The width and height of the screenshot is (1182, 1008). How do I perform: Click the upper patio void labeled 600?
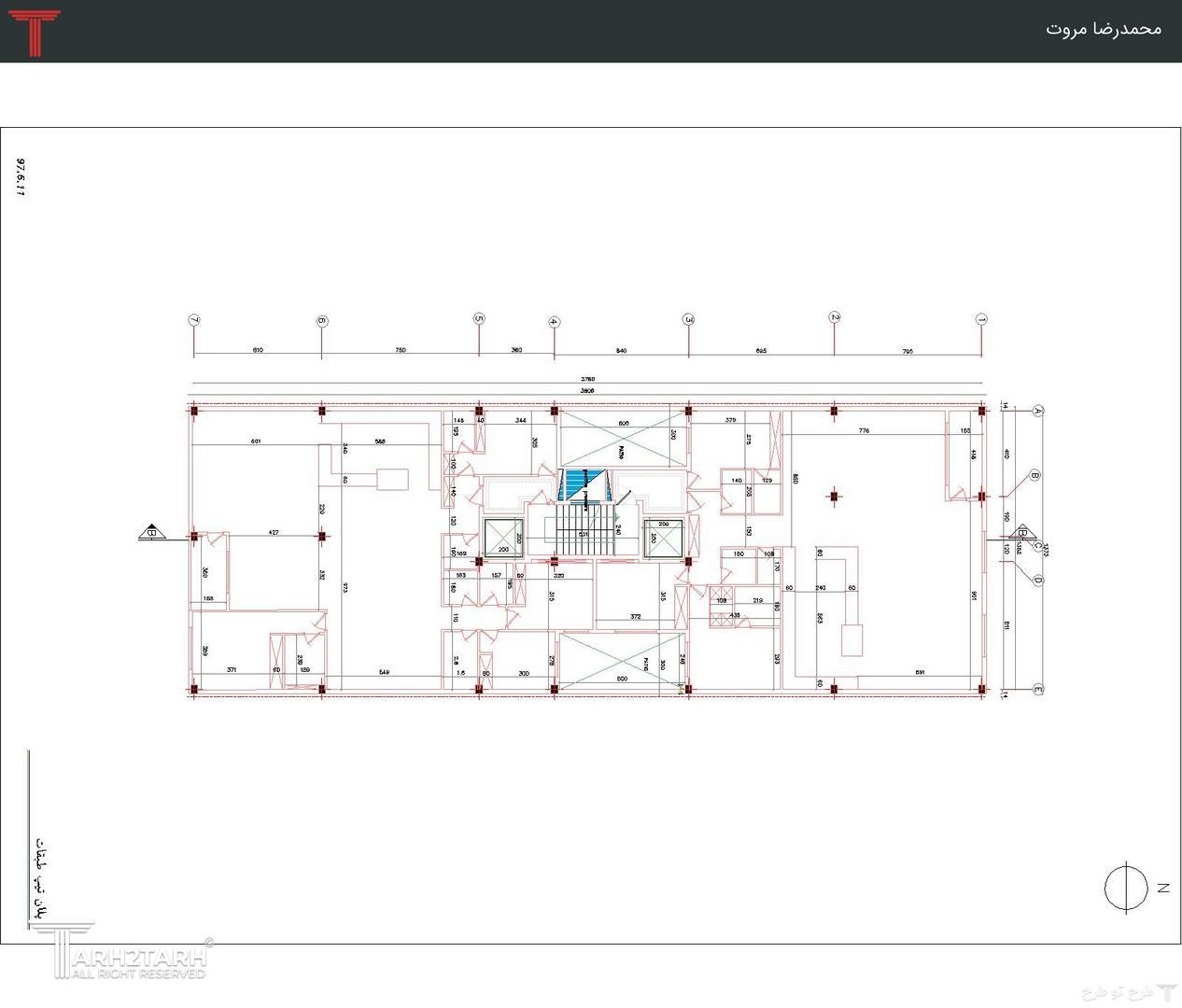point(621,439)
